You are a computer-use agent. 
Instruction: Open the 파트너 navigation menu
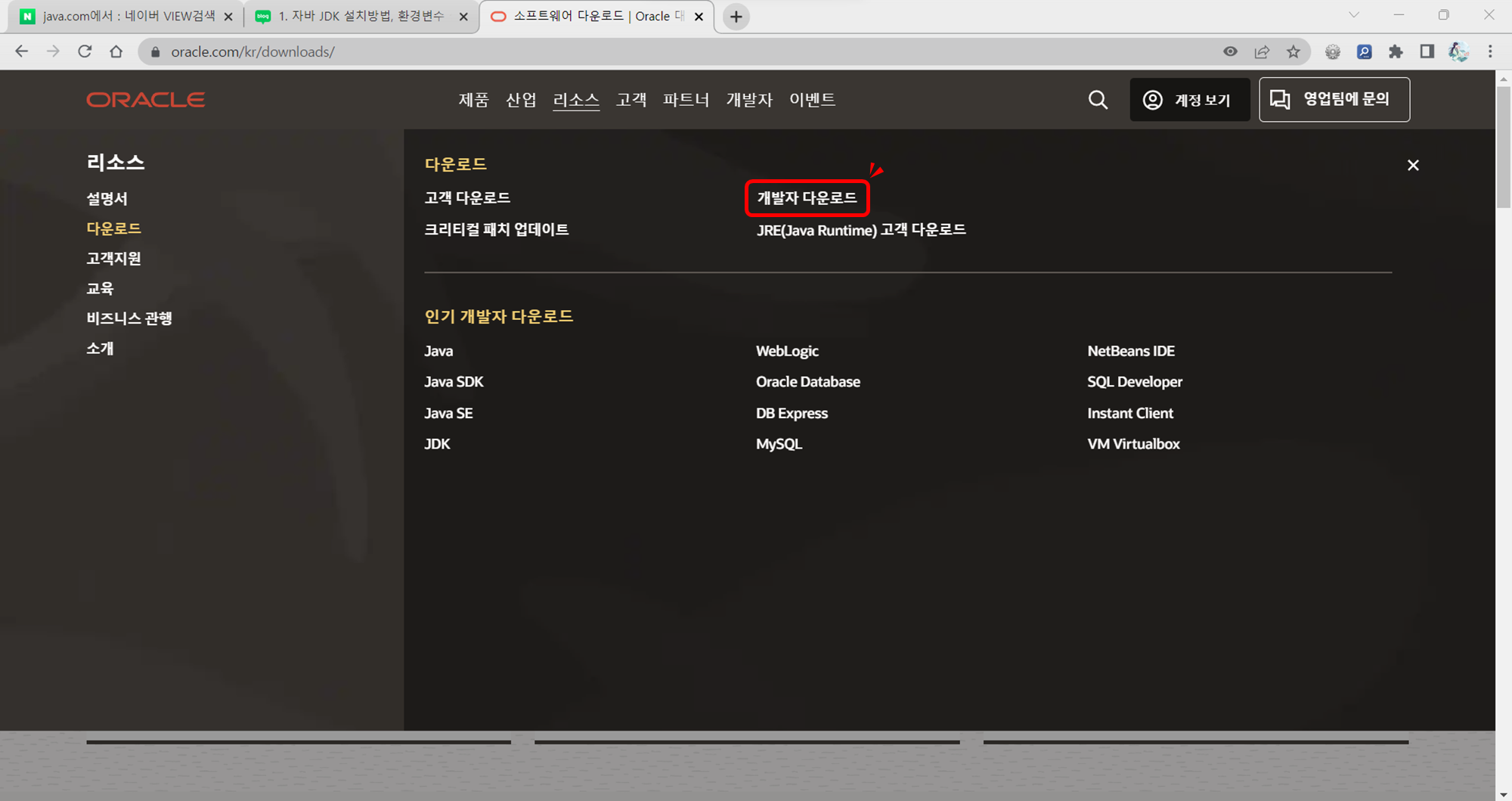point(686,100)
